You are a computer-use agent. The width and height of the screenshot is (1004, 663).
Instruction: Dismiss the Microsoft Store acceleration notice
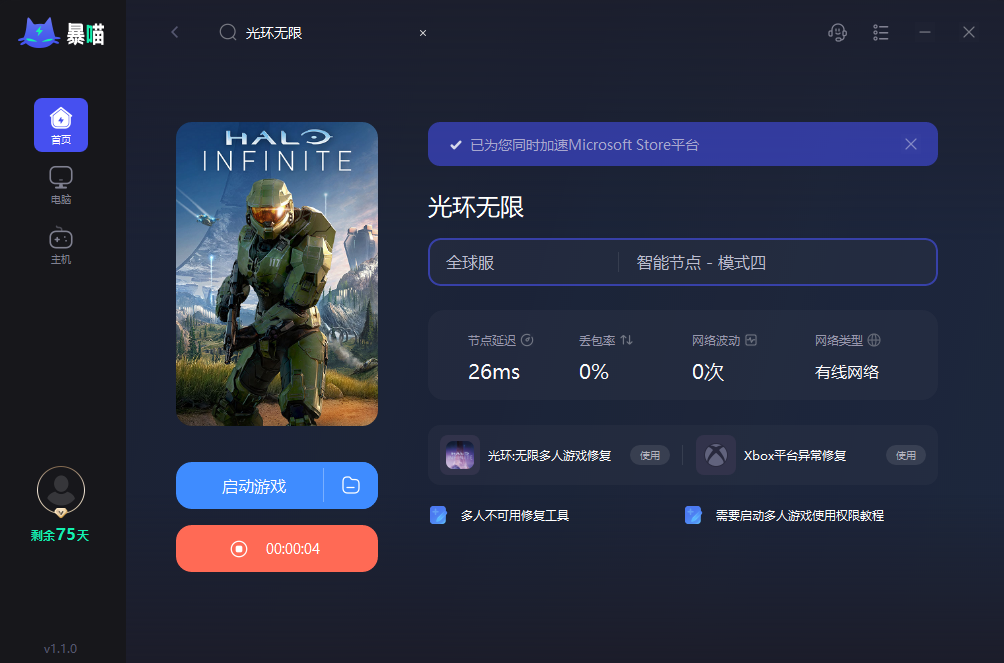tap(911, 144)
